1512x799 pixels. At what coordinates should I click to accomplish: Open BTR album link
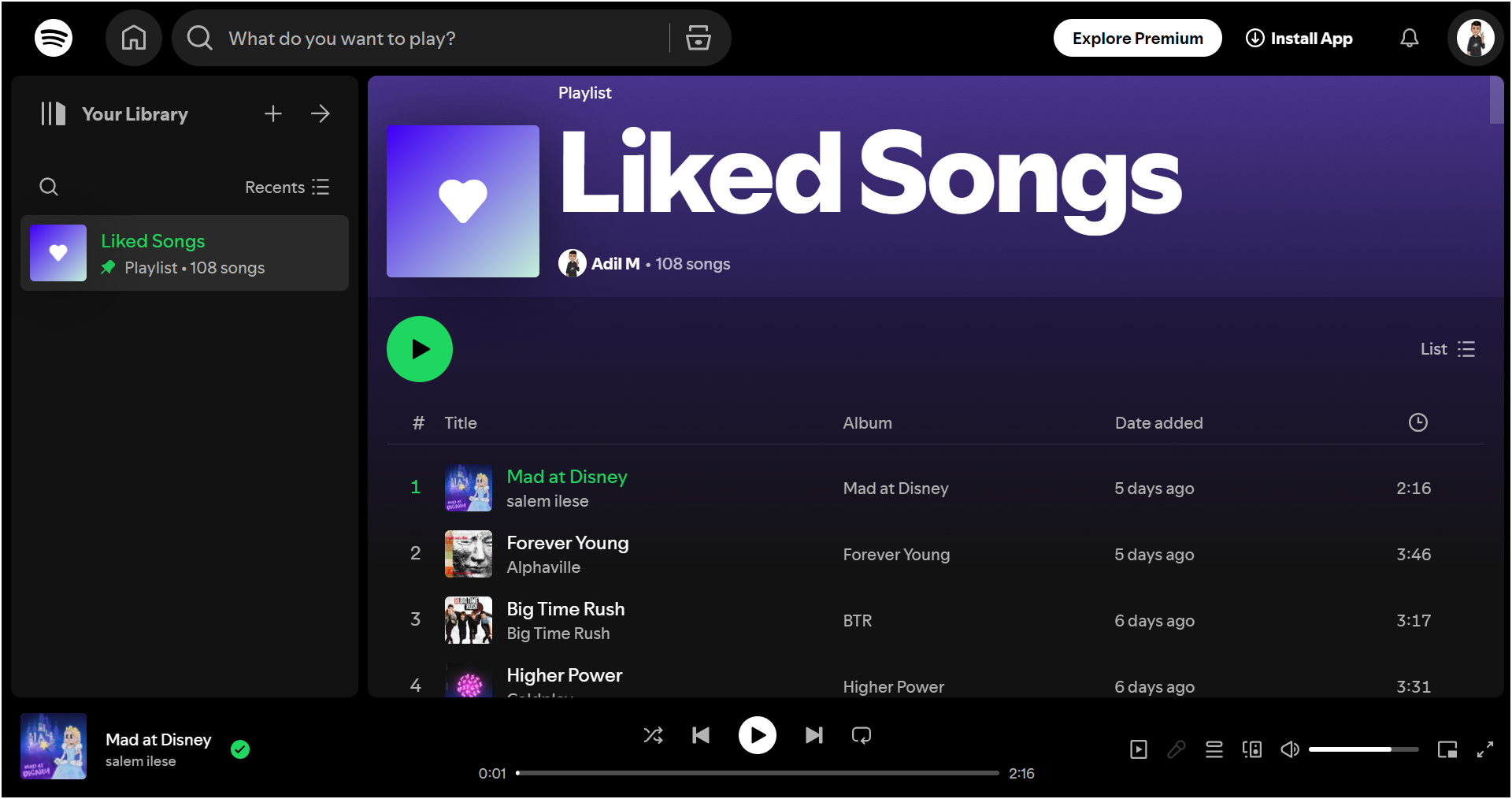858,621
